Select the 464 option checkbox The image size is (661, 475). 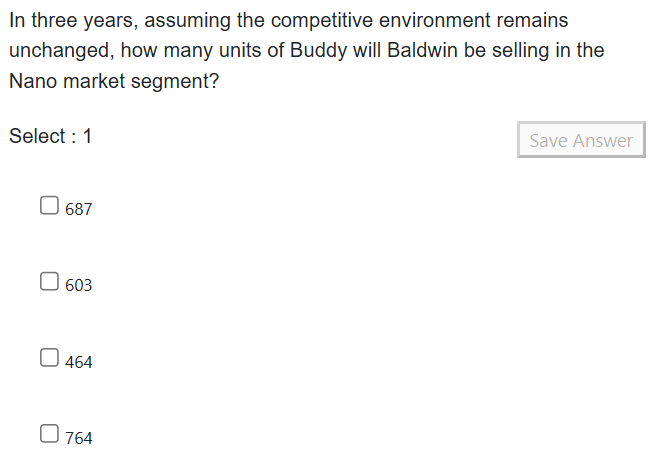49,358
